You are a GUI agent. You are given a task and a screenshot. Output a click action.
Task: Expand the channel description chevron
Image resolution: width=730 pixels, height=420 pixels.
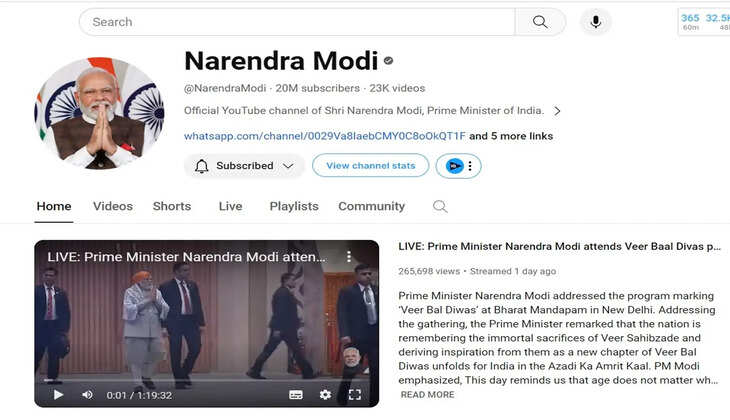click(x=557, y=111)
